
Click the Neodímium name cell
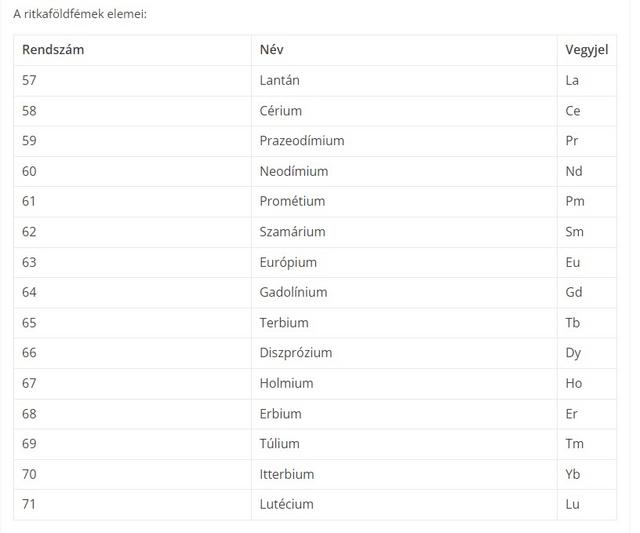[293, 171]
